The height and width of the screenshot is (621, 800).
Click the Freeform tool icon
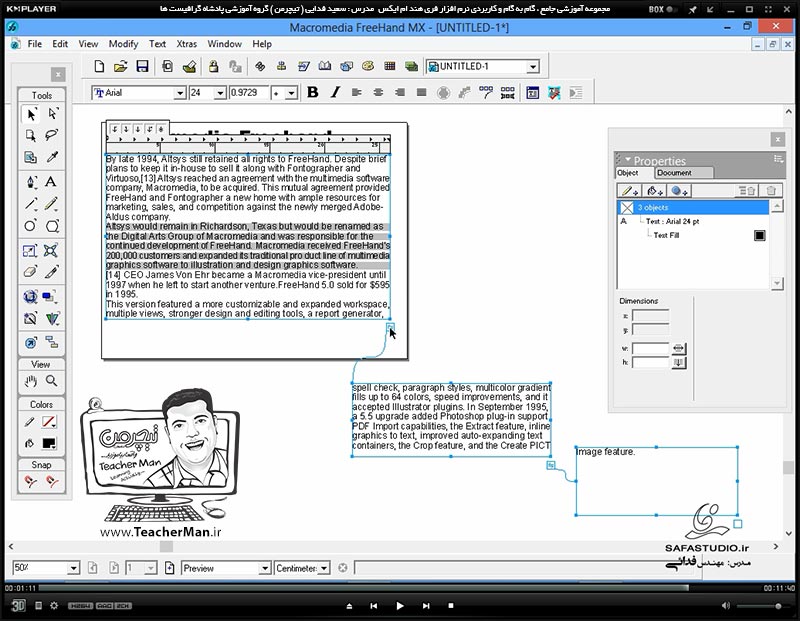pos(51,250)
